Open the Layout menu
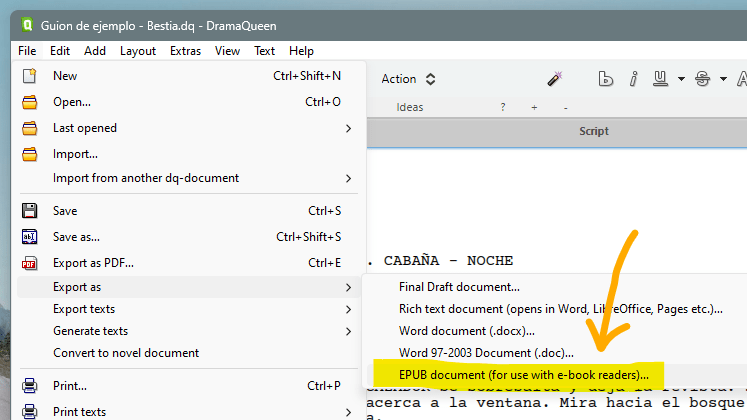The image size is (747, 420). point(138,51)
